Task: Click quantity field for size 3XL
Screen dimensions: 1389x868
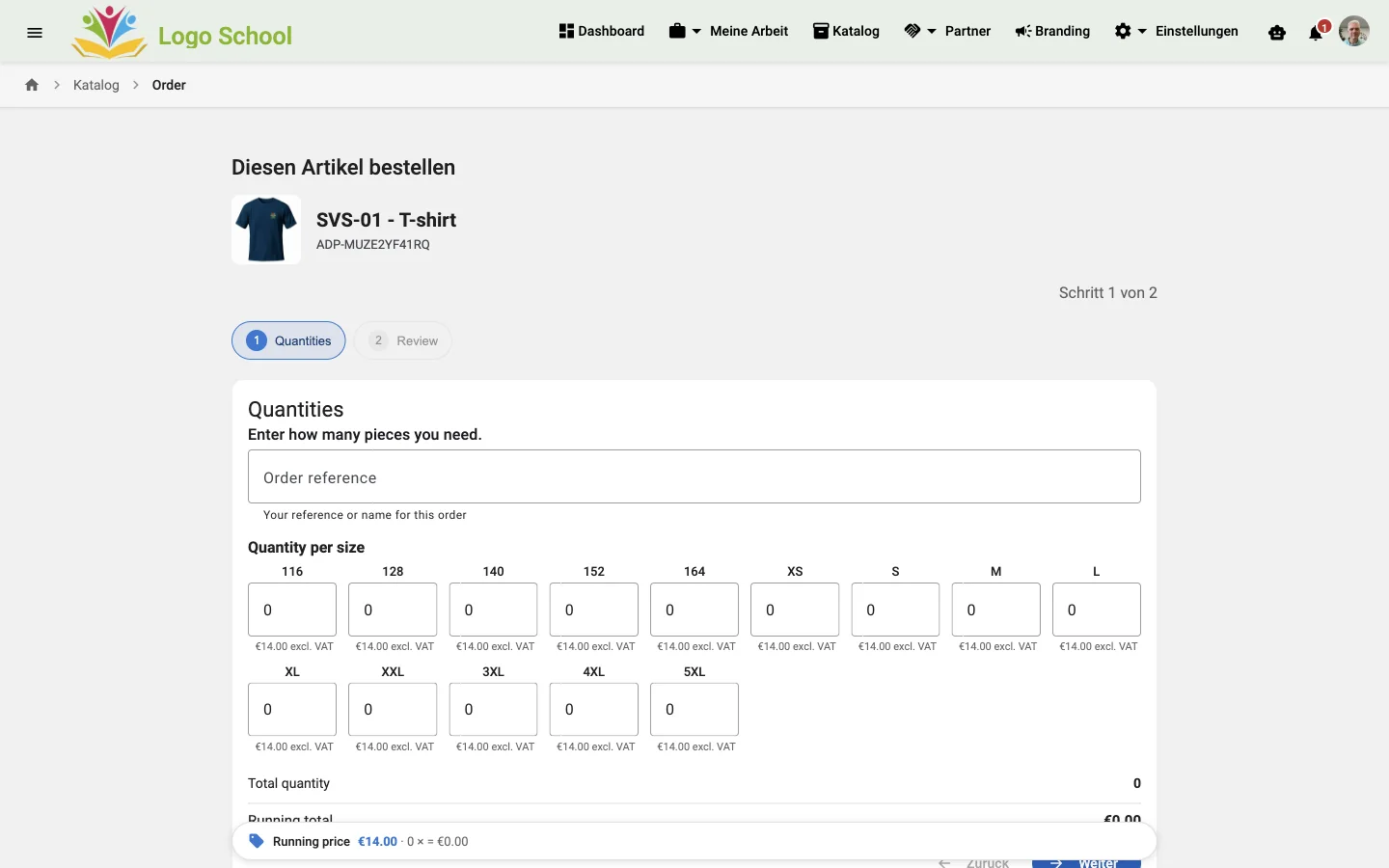Action: pyautogui.click(x=493, y=710)
